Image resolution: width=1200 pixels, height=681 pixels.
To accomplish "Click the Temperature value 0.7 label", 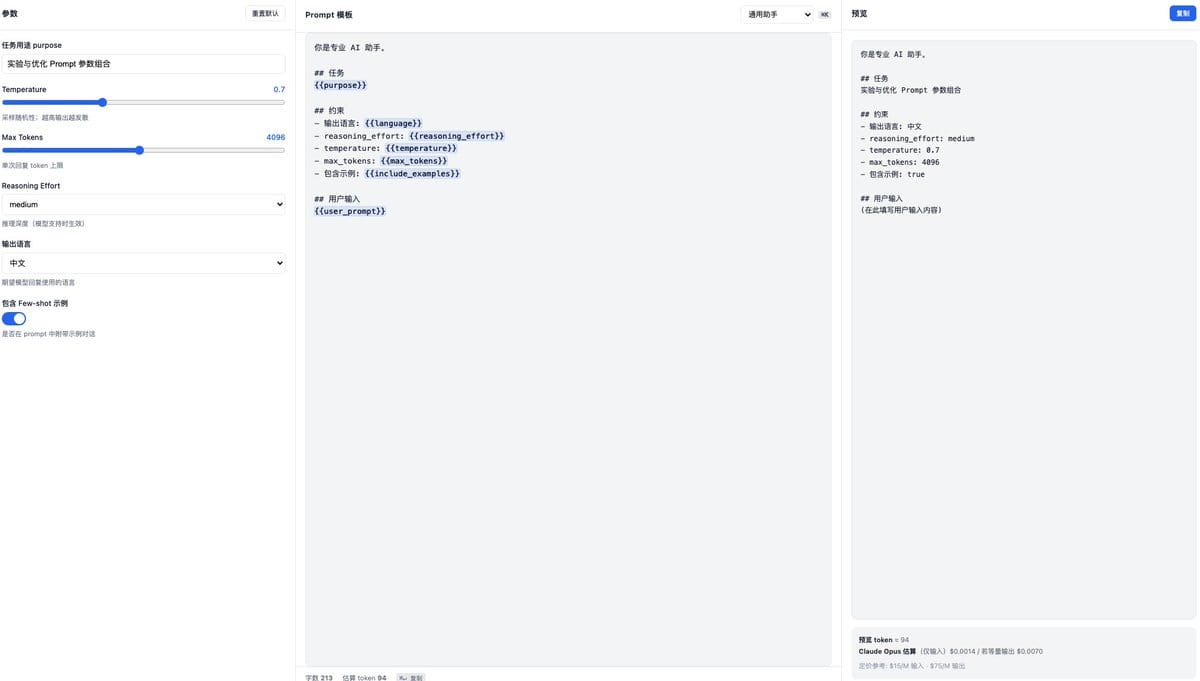I will pyautogui.click(x=279, y=89).
